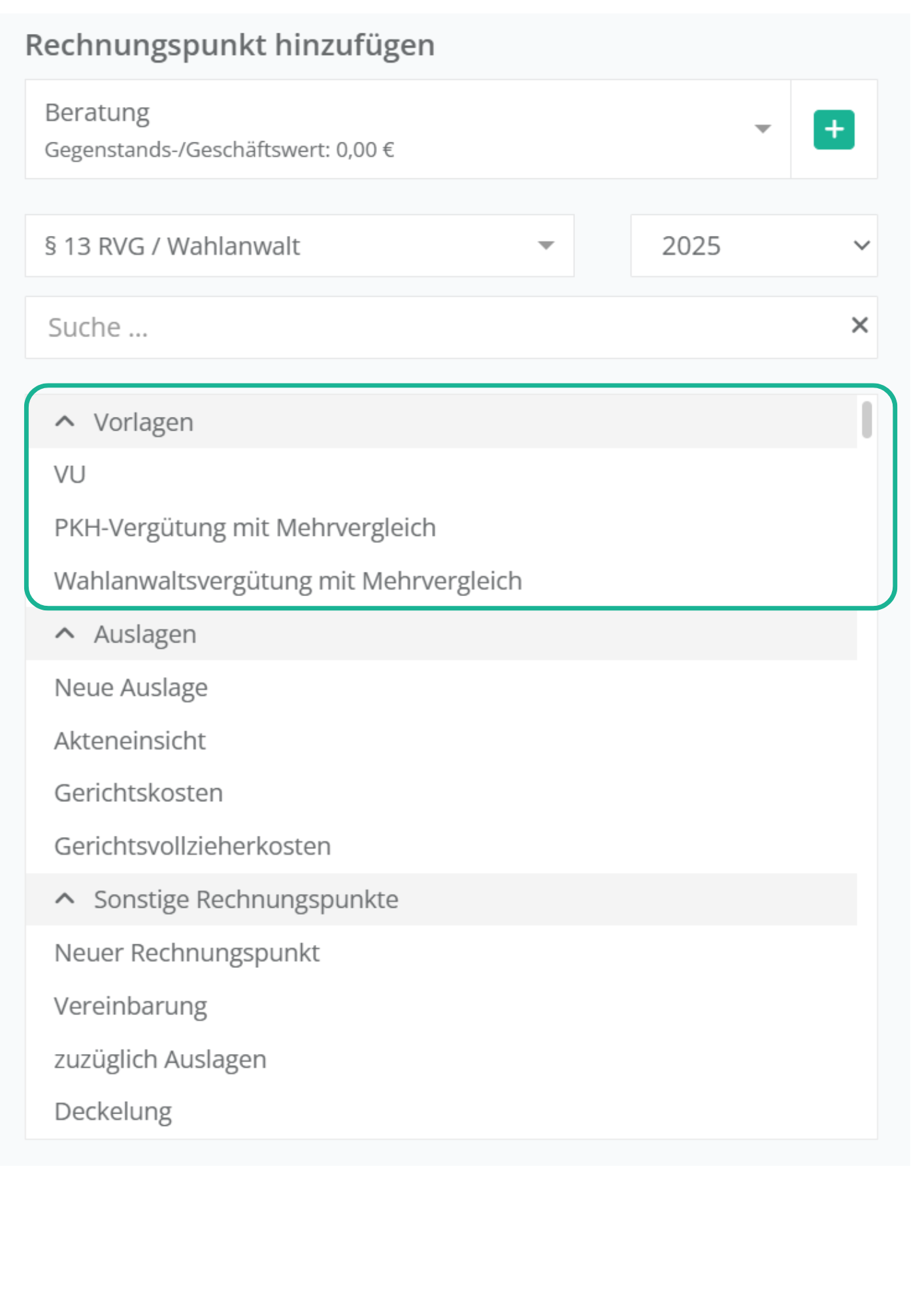
Task: Clear the search field with X icon
Action: 859,325
